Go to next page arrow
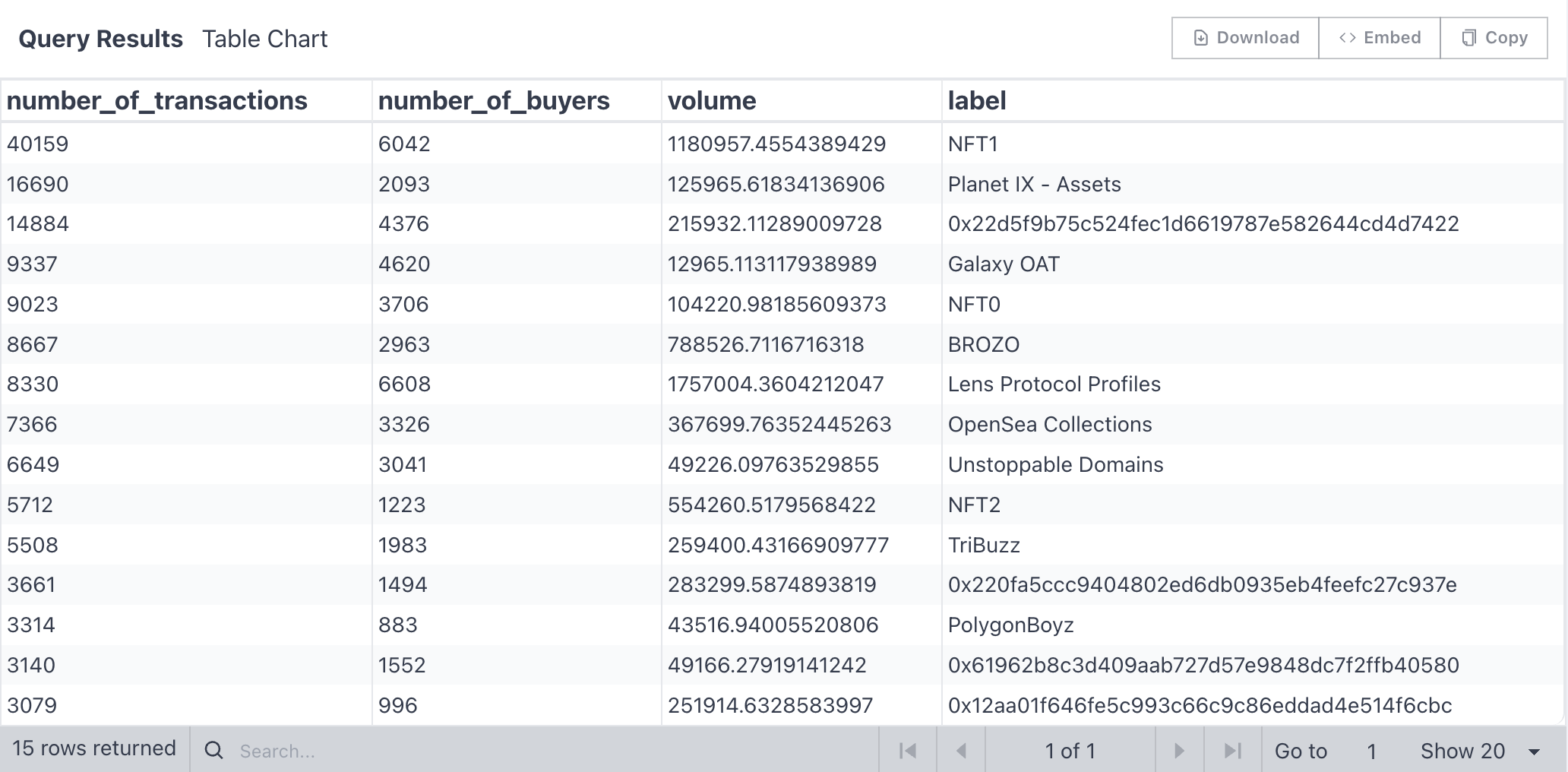Screen dimensions: 1568x772 point(1179,751)
